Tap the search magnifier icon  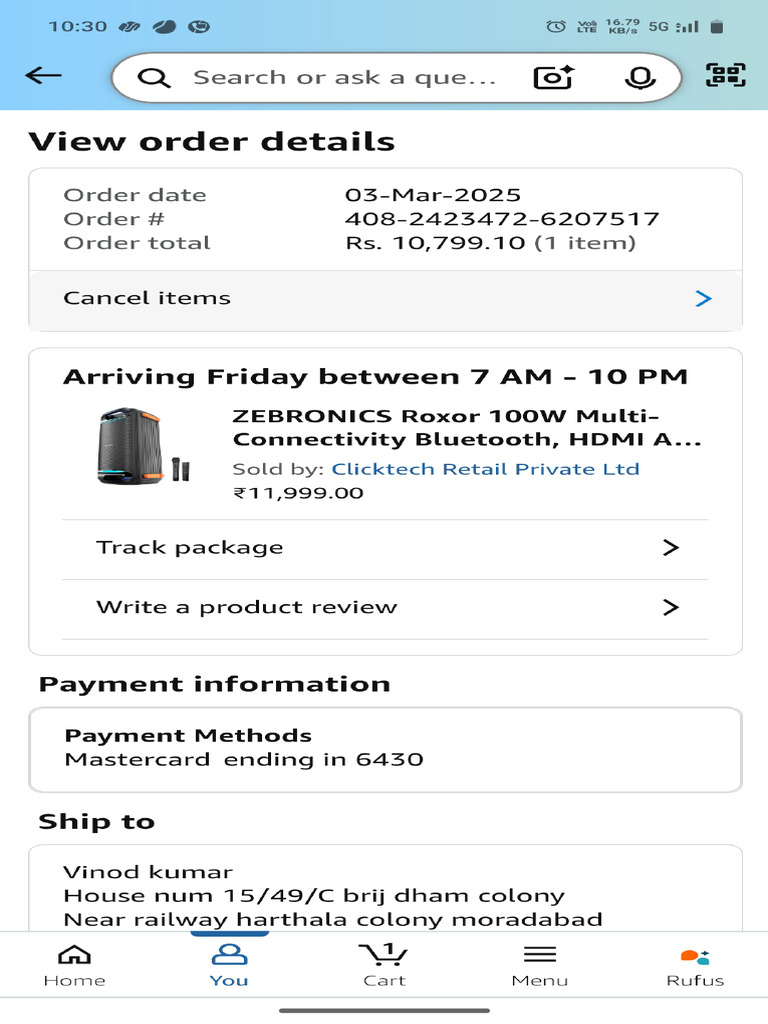[154, 78]
